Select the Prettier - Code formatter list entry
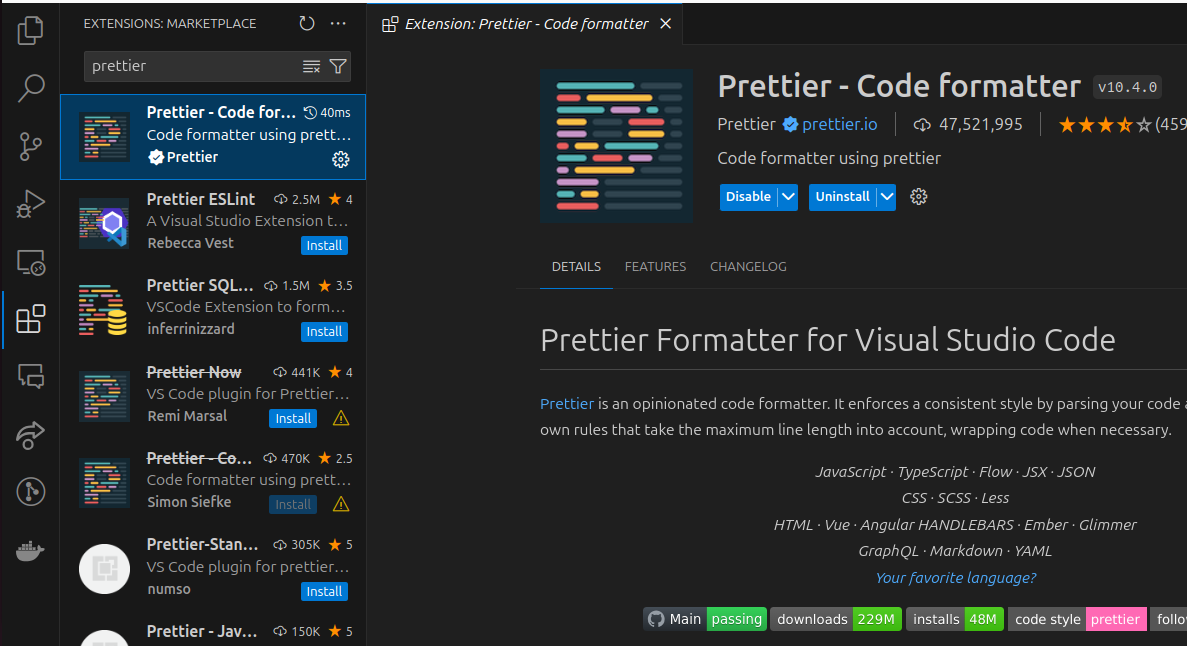Viewport: 1187px width, 646px height. click(213, 137)
